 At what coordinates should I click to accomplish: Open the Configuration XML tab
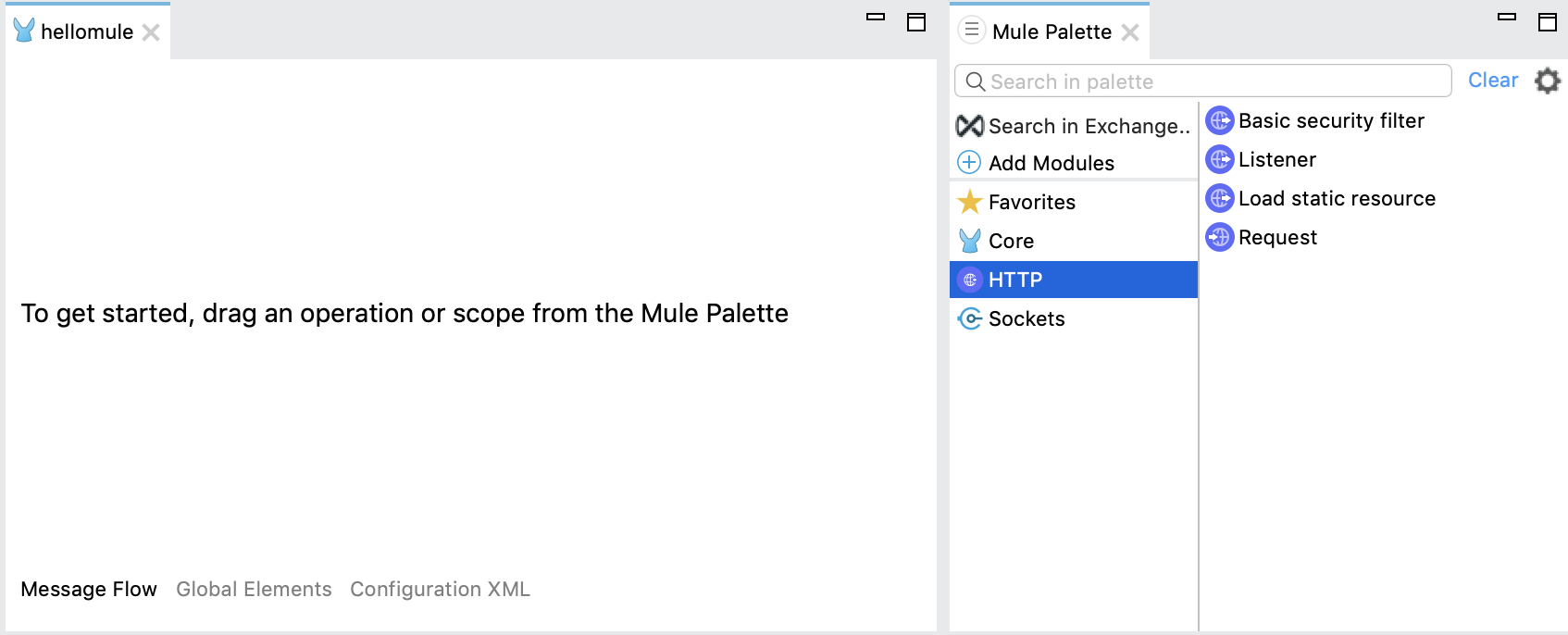click(x=440, y=589)
